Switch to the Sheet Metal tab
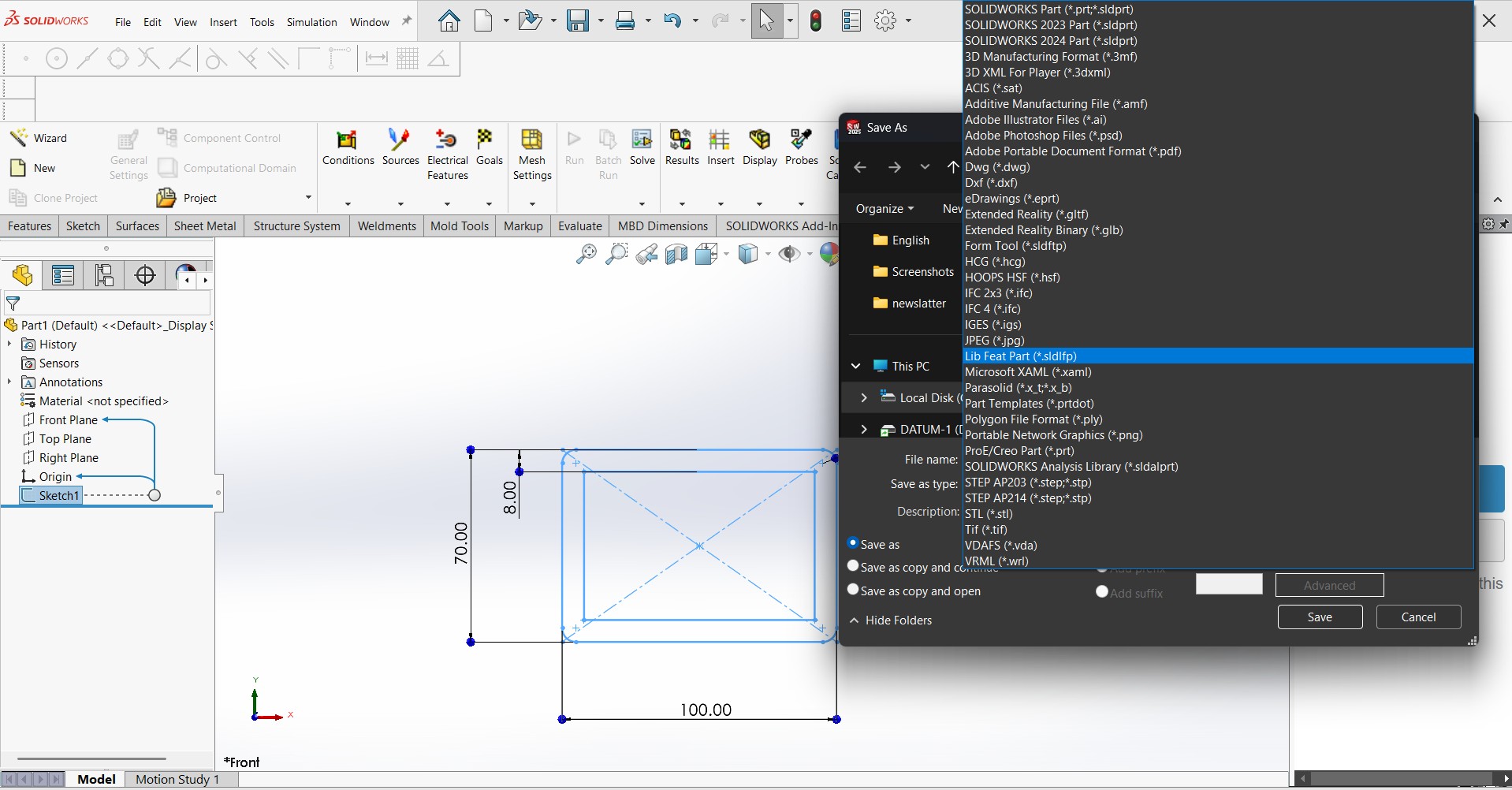The image size is (1512, 790). click(205, 226)
